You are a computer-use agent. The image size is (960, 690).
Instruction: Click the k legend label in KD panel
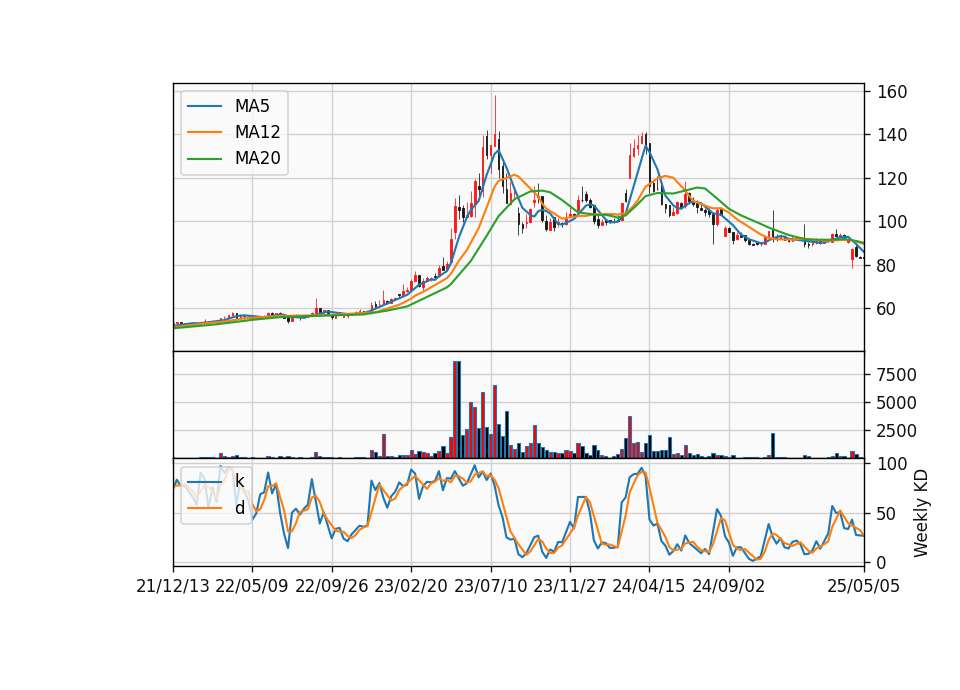239,481
